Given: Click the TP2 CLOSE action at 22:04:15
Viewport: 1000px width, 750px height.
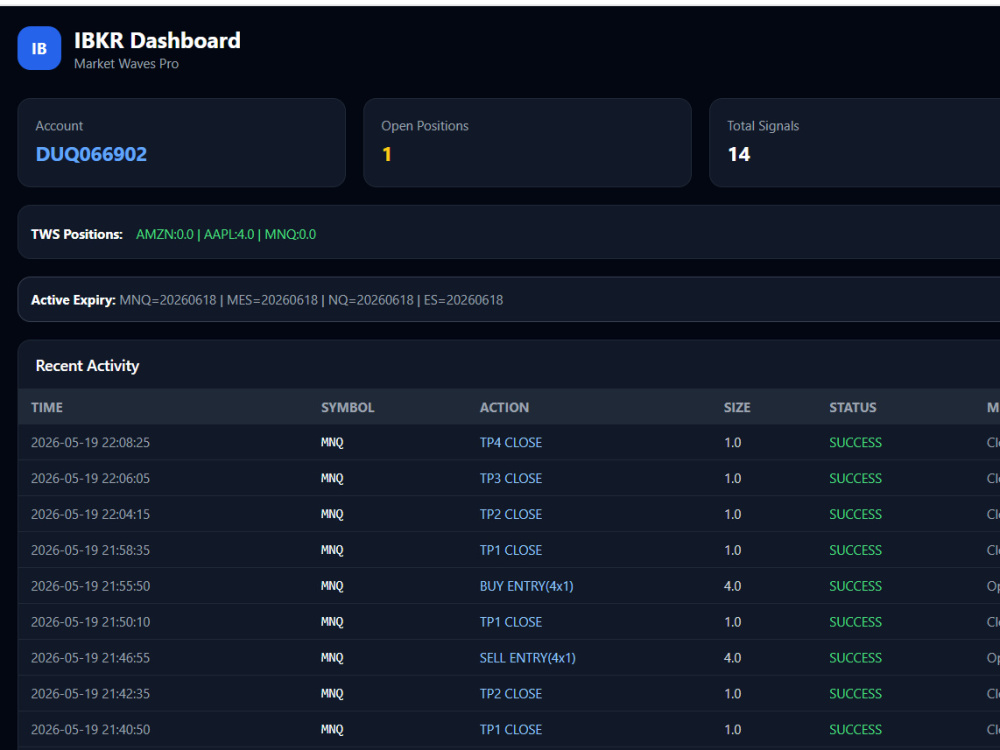Looking at the screenshot, I should coord(511,514).
